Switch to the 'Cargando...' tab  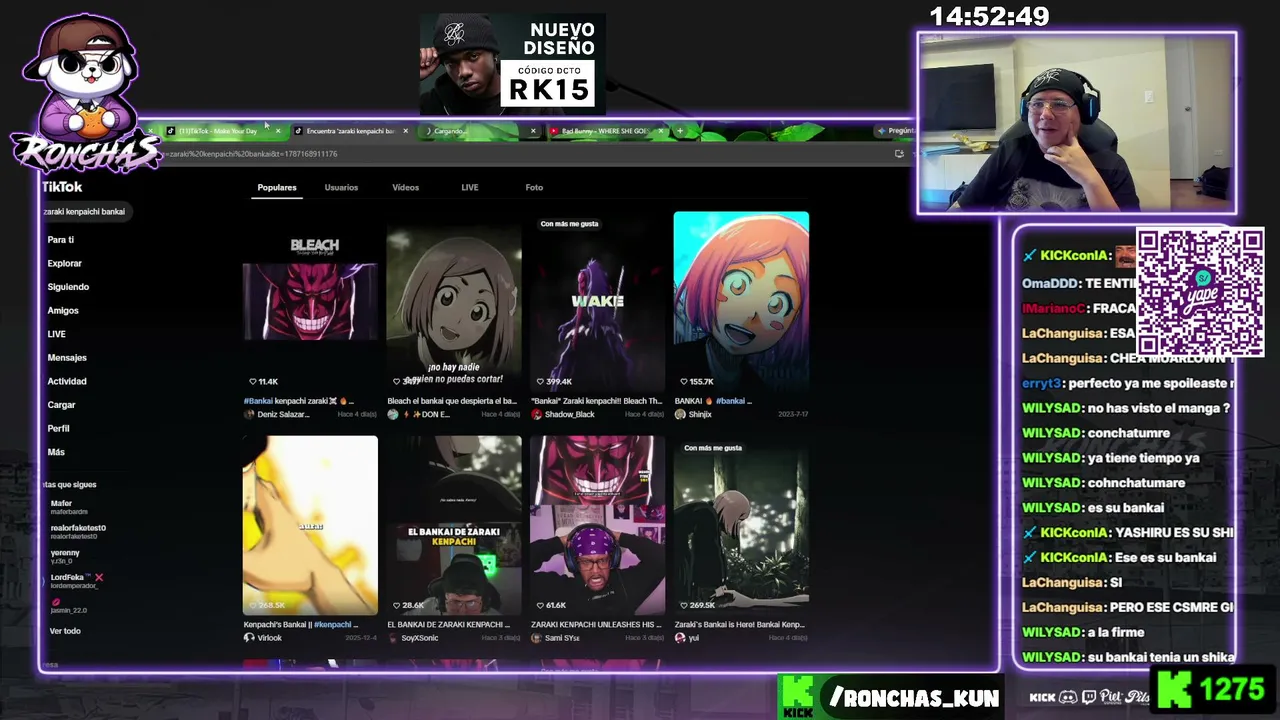(478, 131)
